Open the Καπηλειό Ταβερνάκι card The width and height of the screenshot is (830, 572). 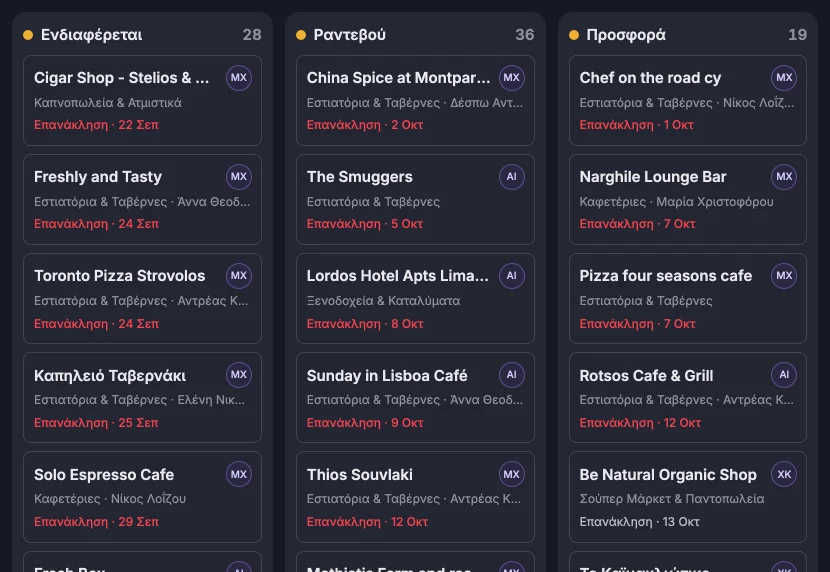point(142,397)
